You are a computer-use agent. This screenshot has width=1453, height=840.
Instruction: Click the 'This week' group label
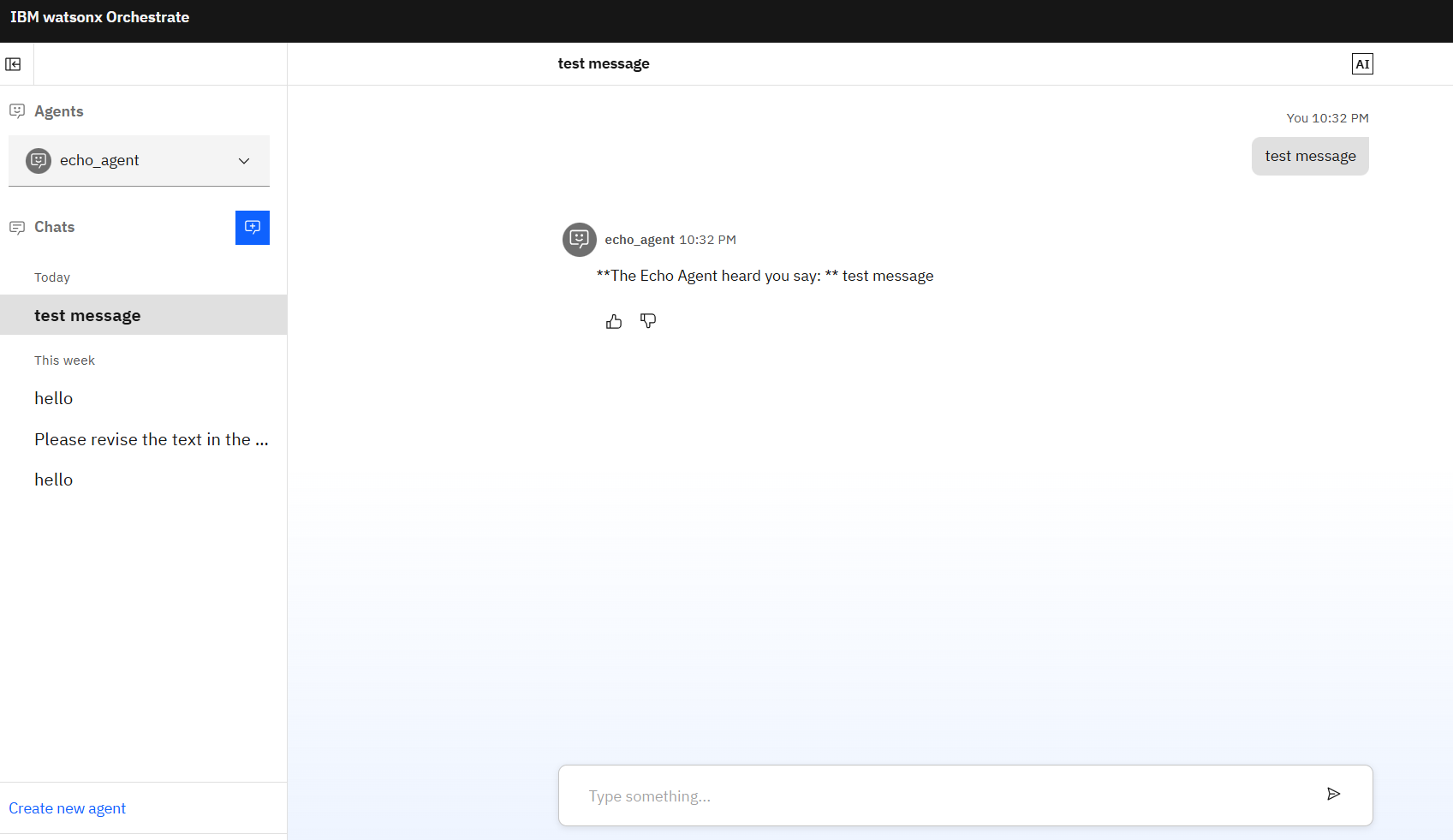64,360
